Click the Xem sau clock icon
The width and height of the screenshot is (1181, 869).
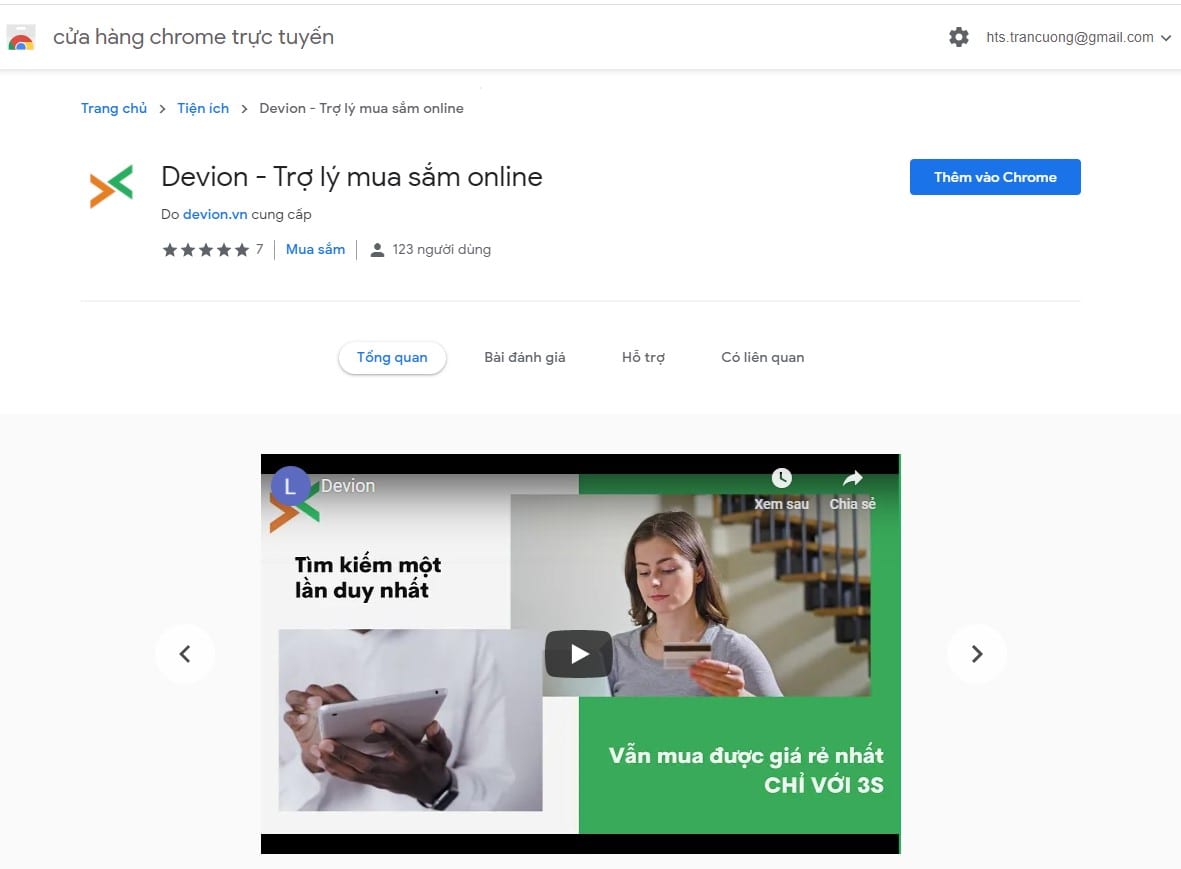point(782,477)
